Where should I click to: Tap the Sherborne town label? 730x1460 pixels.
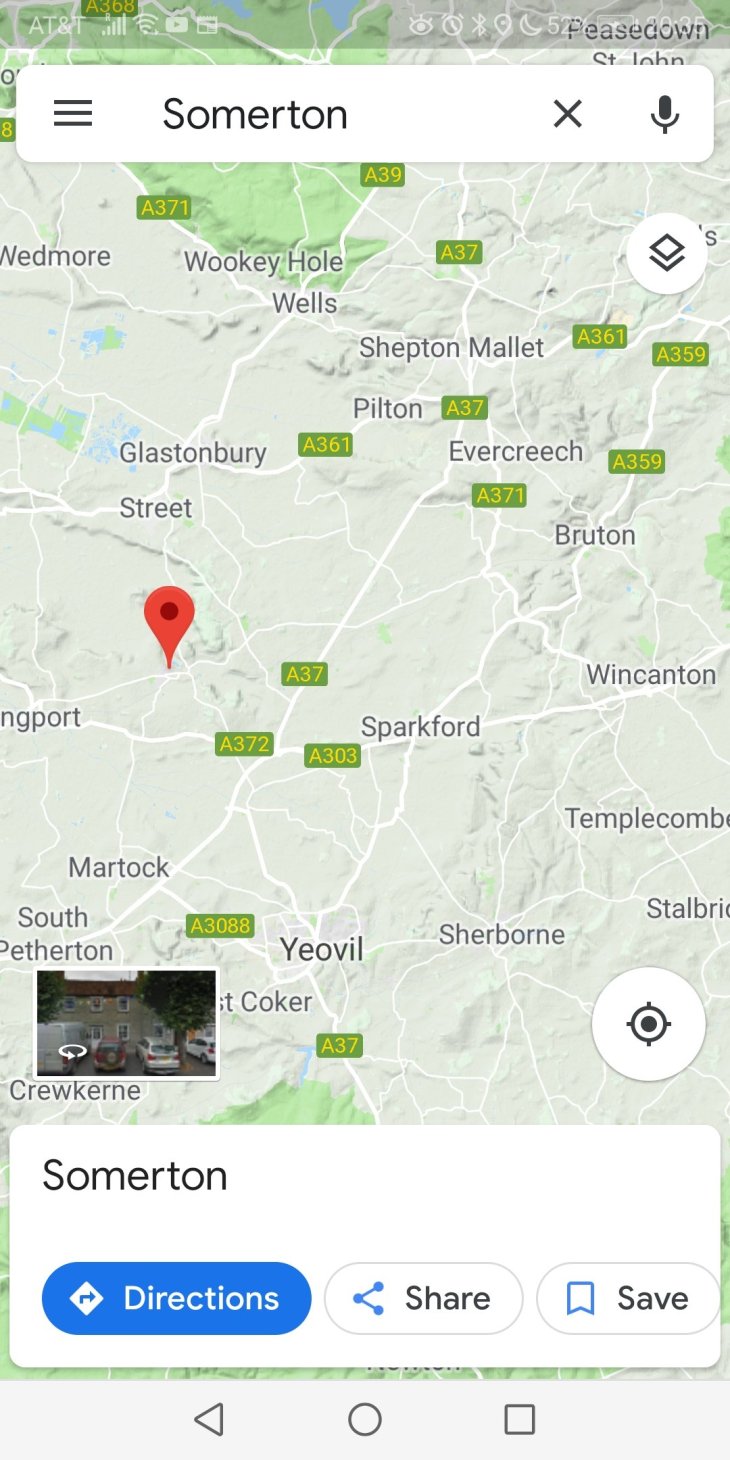pyautogui.click(x=502, y=934)
